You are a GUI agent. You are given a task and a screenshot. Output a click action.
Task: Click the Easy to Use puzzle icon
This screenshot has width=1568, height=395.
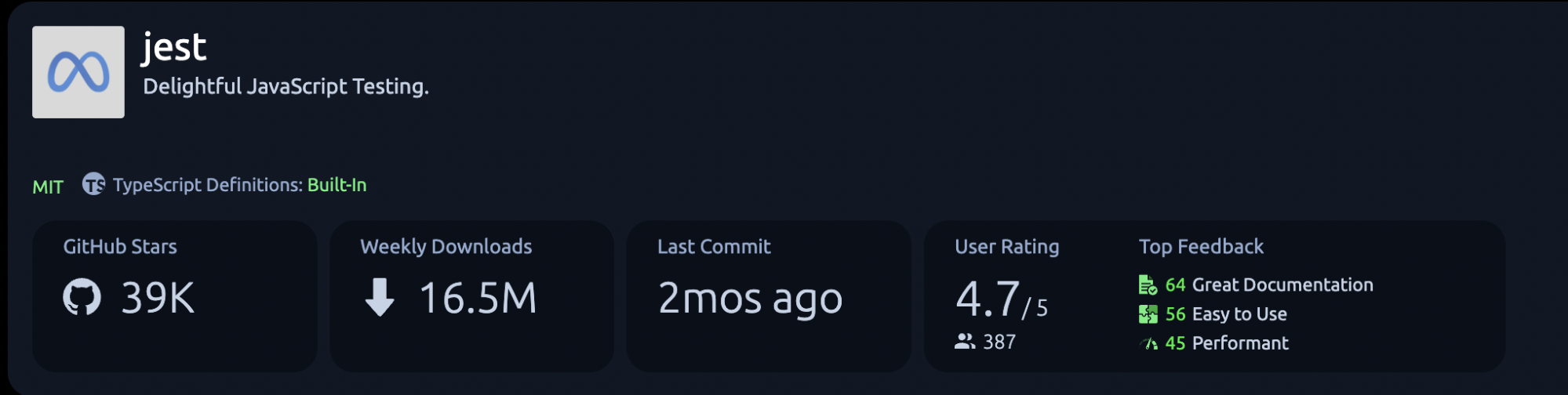(x=1148, y=314)
